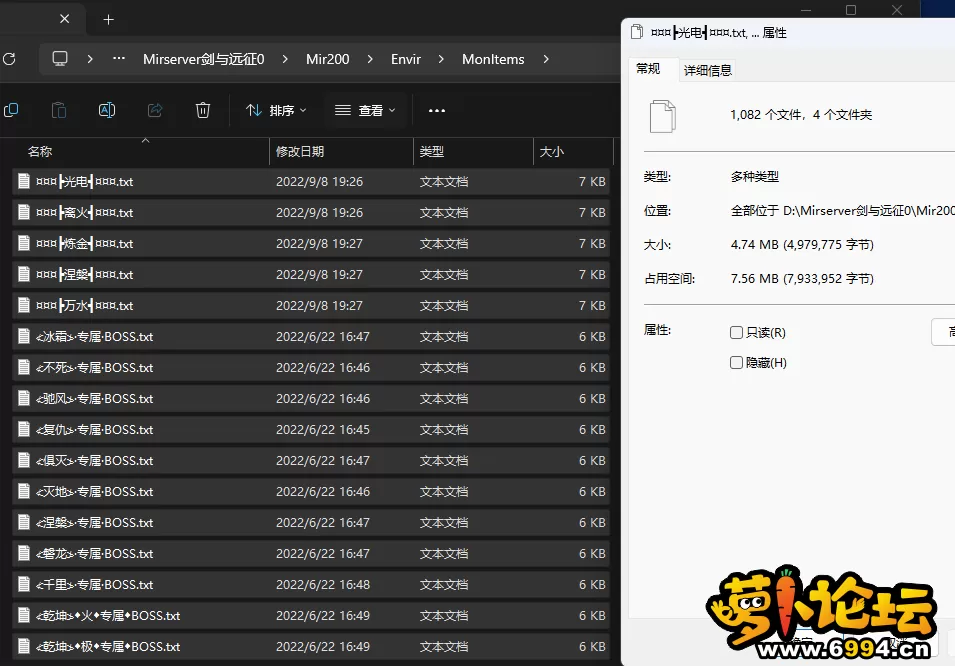The image size is (955, 666).
Task: Switch to the 详细信息 tab in Properties
Action: tap(708, 70)
